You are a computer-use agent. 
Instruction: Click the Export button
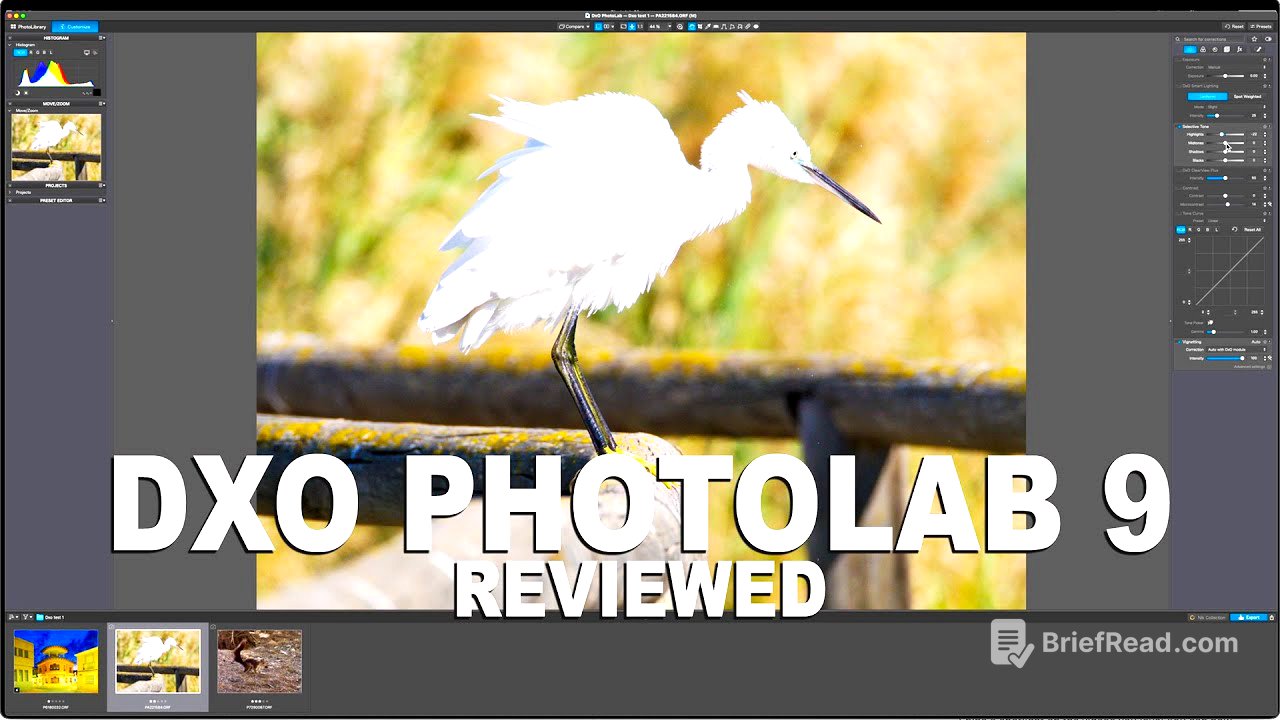coord(1249,617)
